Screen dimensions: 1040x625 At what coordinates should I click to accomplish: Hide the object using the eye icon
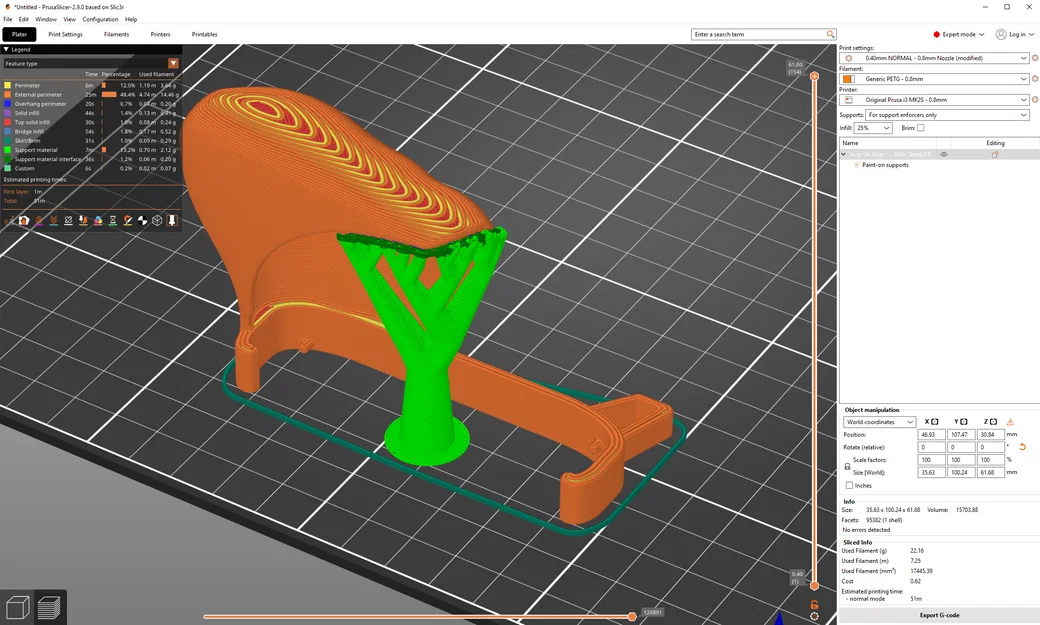944,154
